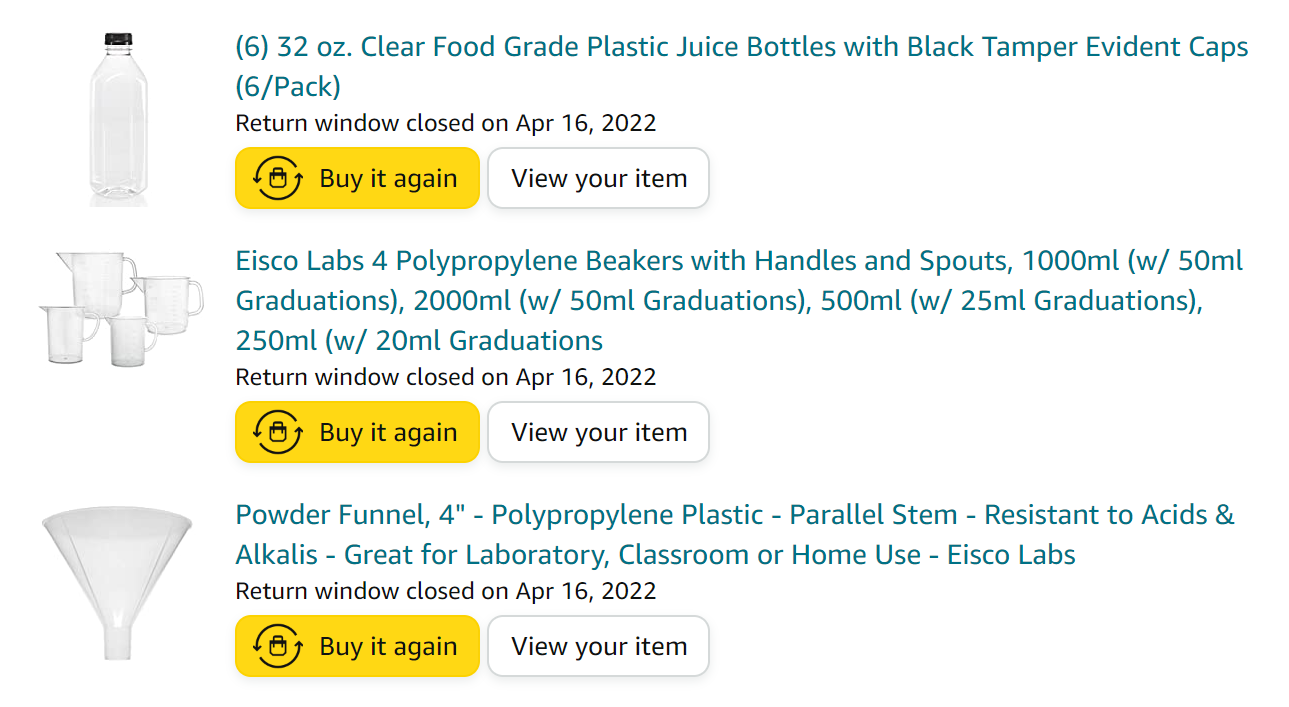Screen dimensions: 1289x707
Task: View your item for the juice bottles
Action: click(599, 179)
